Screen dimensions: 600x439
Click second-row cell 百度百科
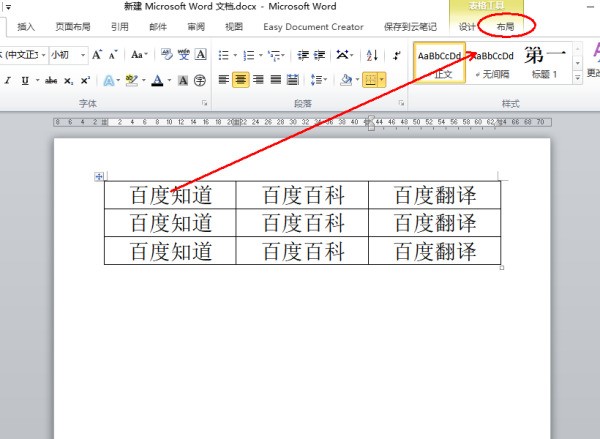pos(303,223)
